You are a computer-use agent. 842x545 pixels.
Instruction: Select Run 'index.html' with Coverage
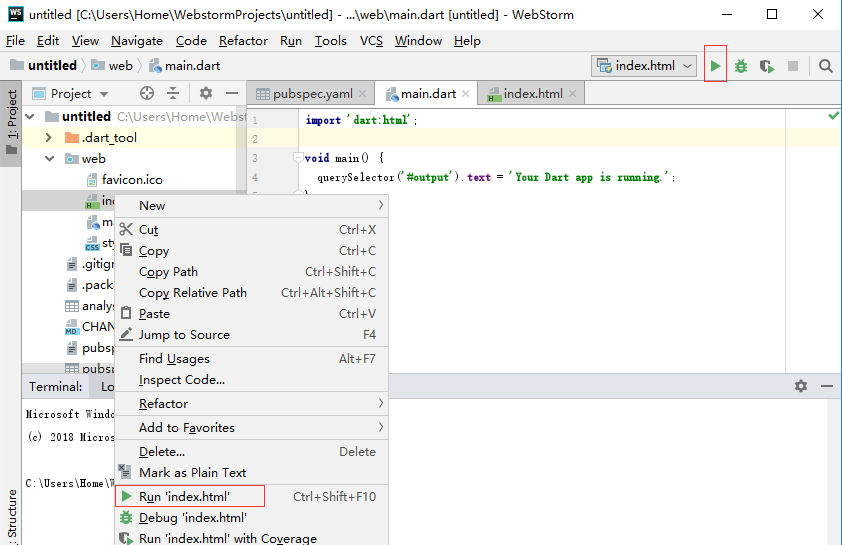pyautogui.click(x=251, y=538)
